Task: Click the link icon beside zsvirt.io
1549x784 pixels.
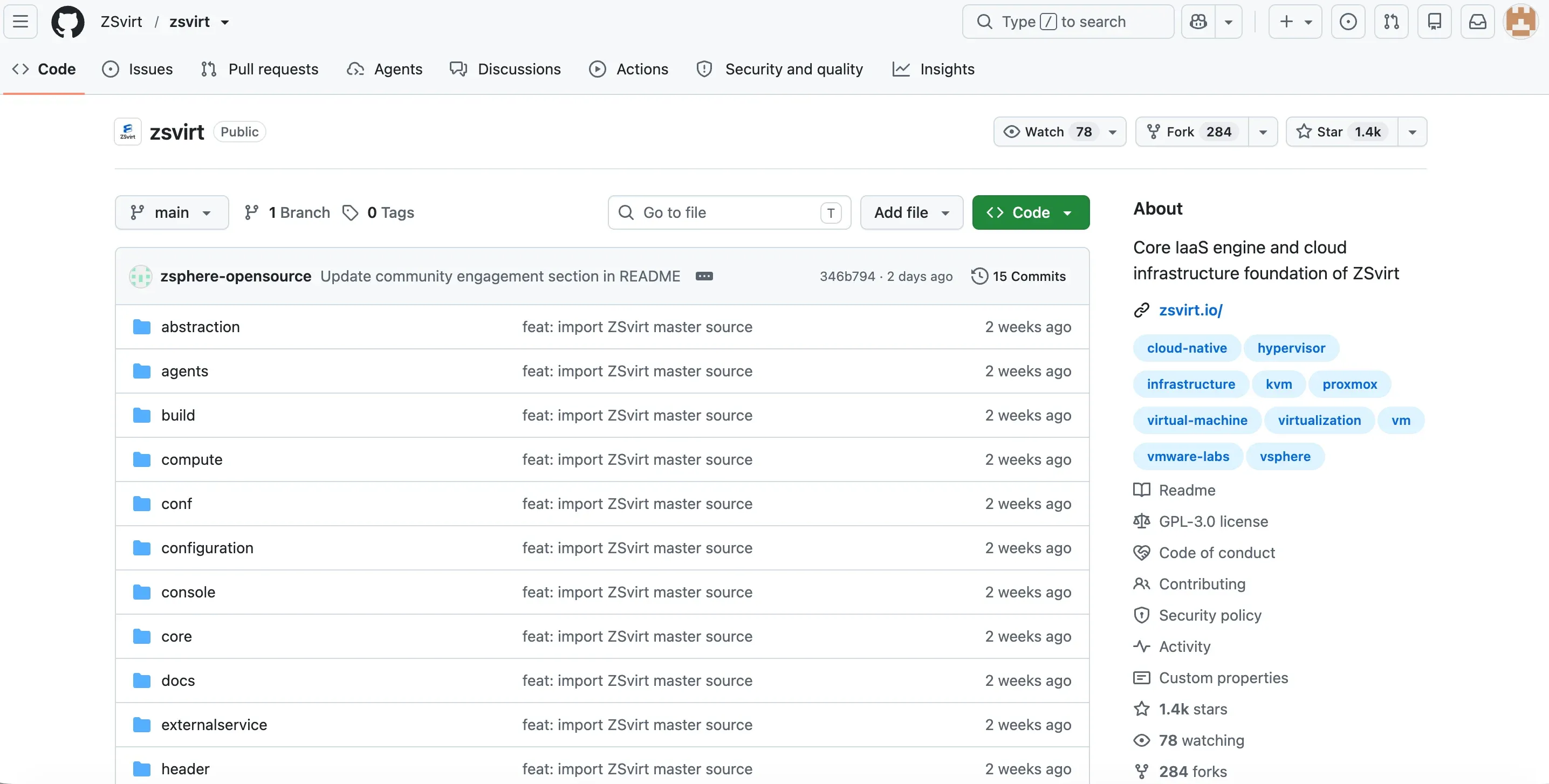Action: pyautogui.click(x=1141, y=310)
